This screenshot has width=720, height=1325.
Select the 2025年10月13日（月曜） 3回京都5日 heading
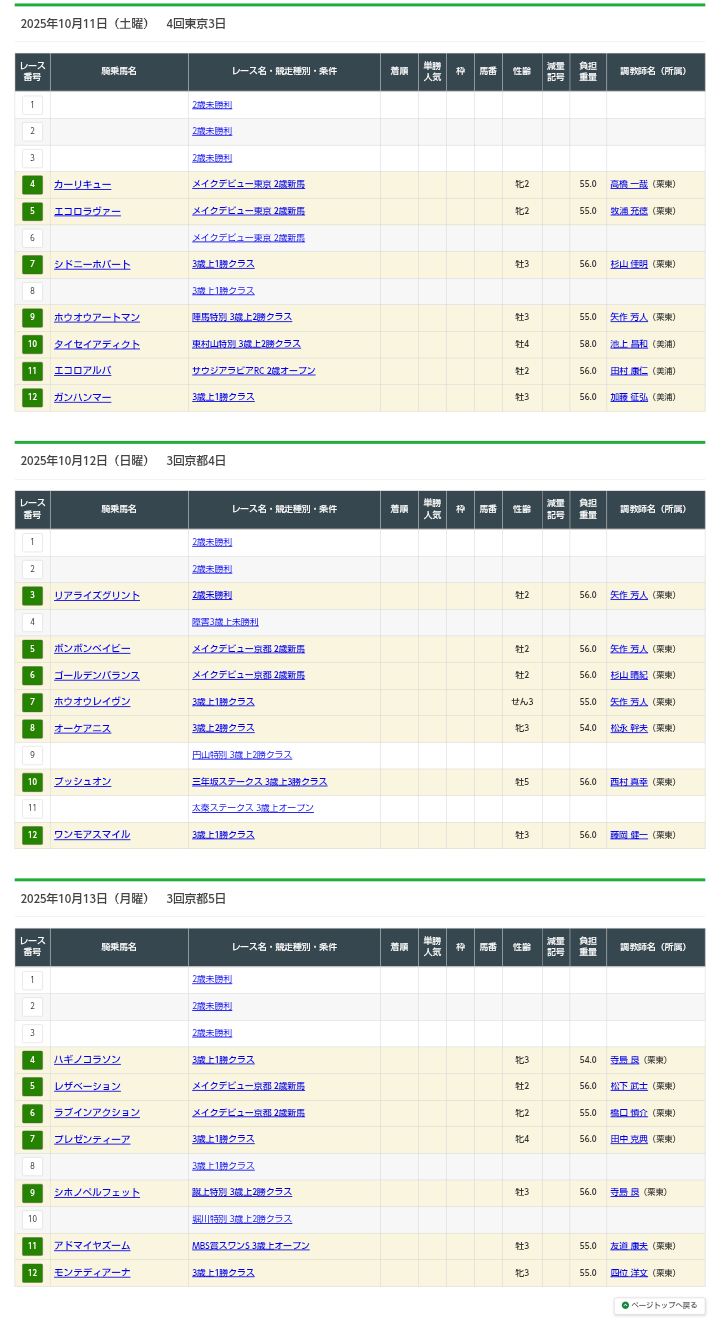click(123, 898)
